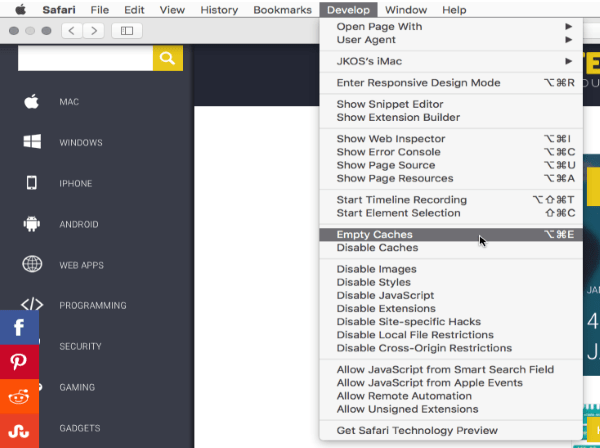Share via the Reddit button
Image resolution: width=600 pixels, height=448 pixels.
(x=19, y=396)
